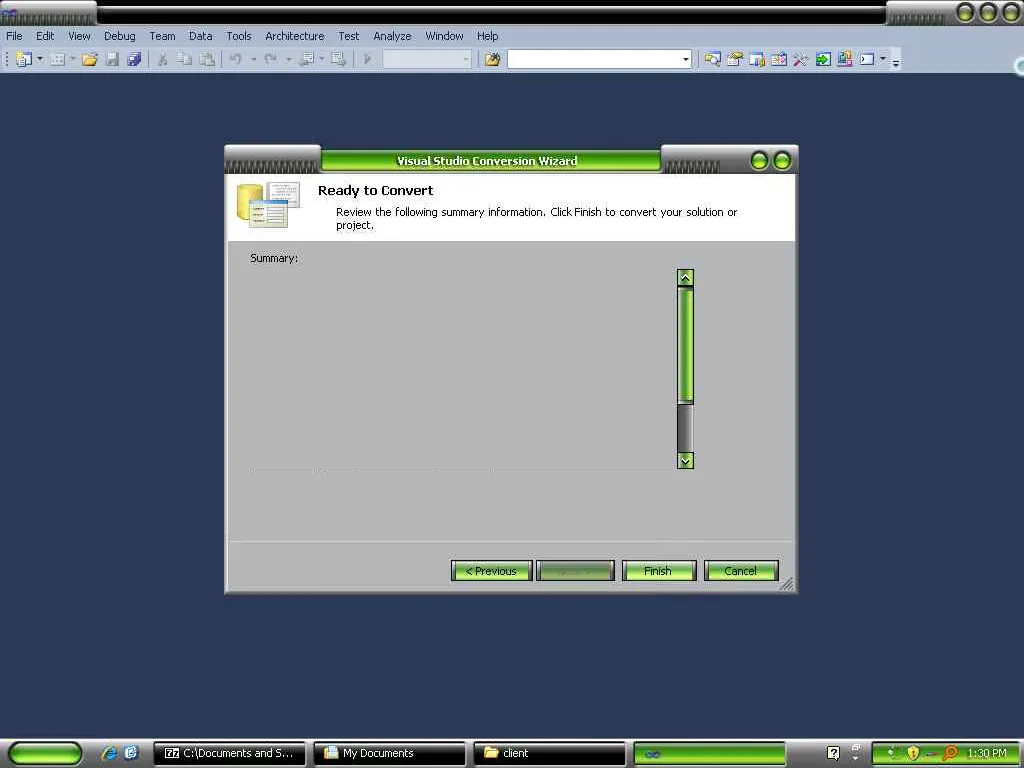Expand the Redo history dropdown arrow

288,59
